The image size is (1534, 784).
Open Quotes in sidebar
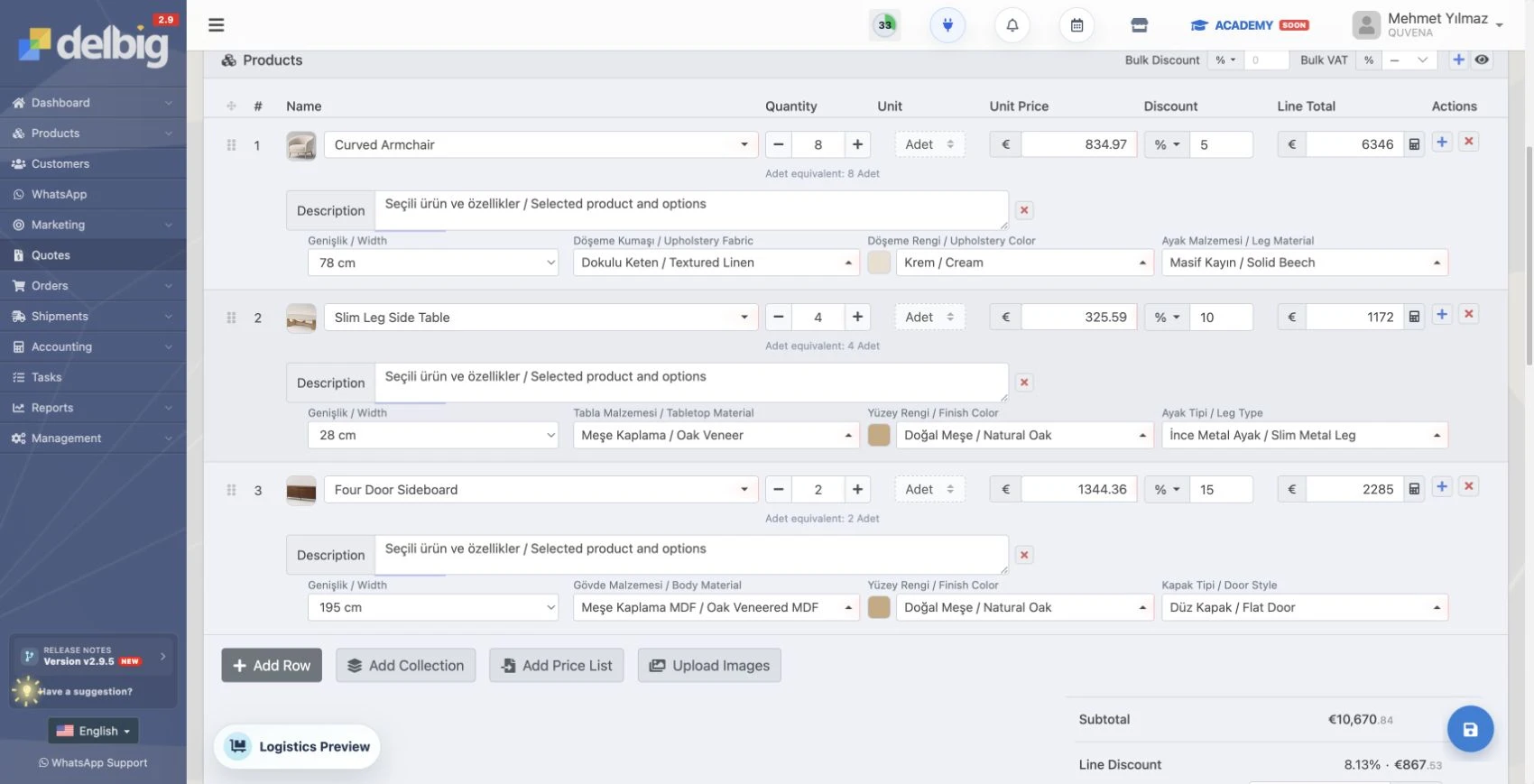point(93,255)
